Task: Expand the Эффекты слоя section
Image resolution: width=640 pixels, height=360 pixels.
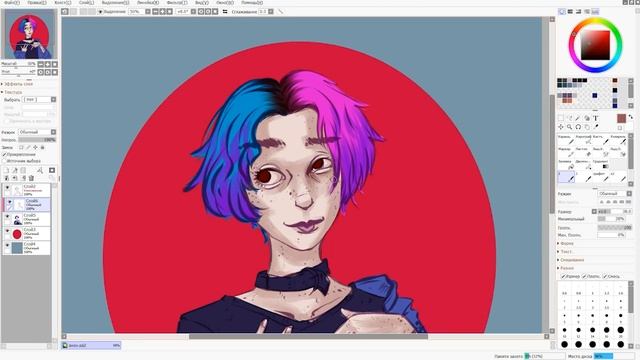Action: point(18,84)
